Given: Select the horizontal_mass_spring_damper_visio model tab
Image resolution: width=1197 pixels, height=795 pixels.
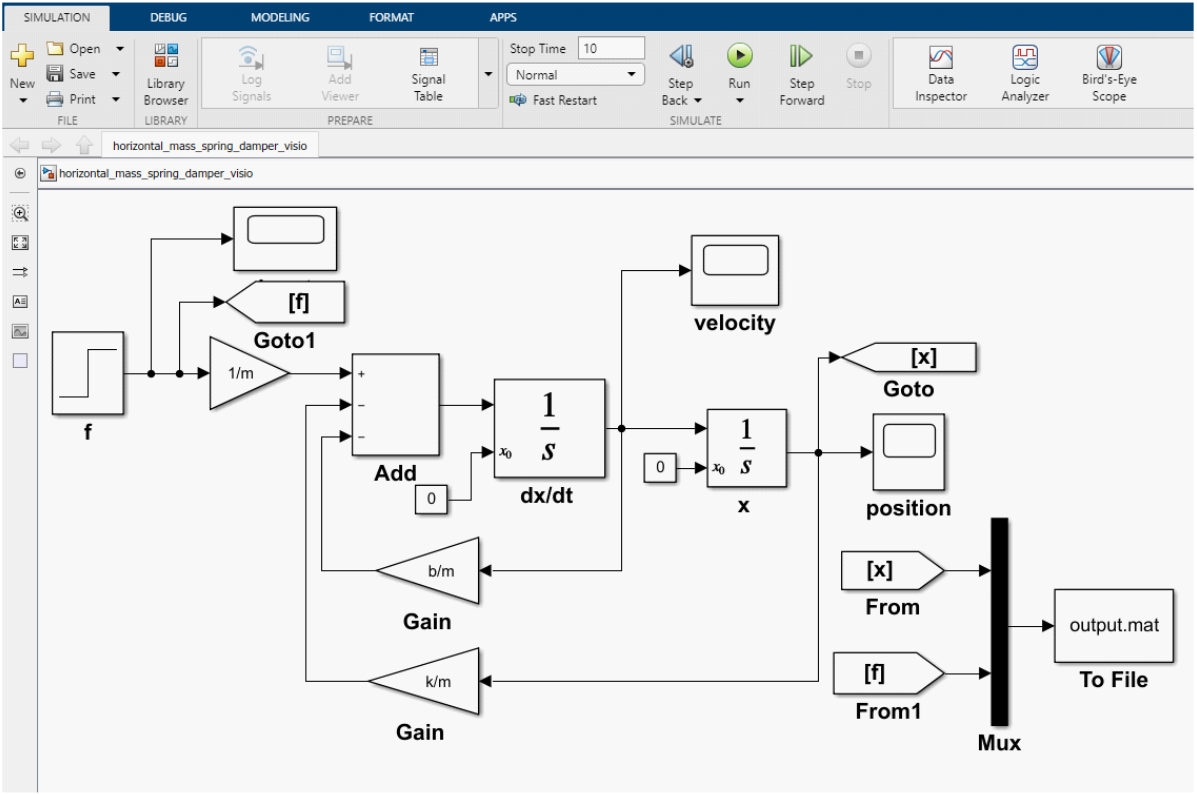Looking at the screenshot, I should click(210, 145).
